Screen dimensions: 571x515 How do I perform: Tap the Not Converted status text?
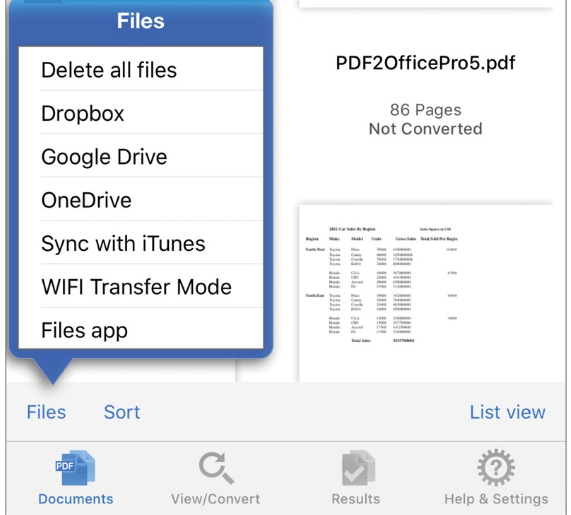425,129
